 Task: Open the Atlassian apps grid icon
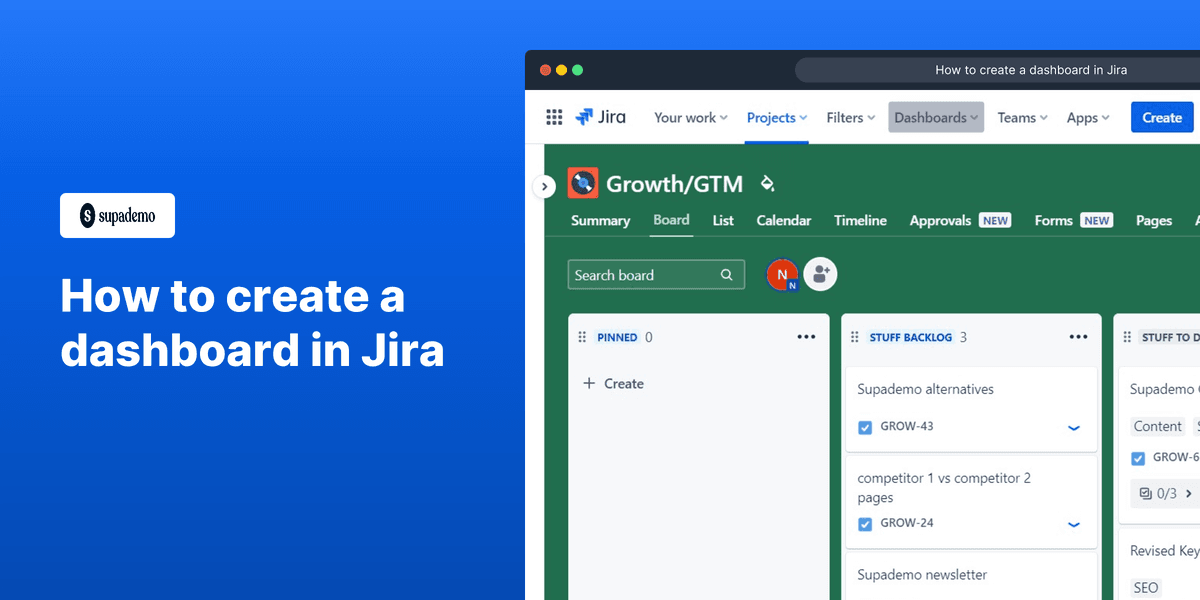pos(554,117)
